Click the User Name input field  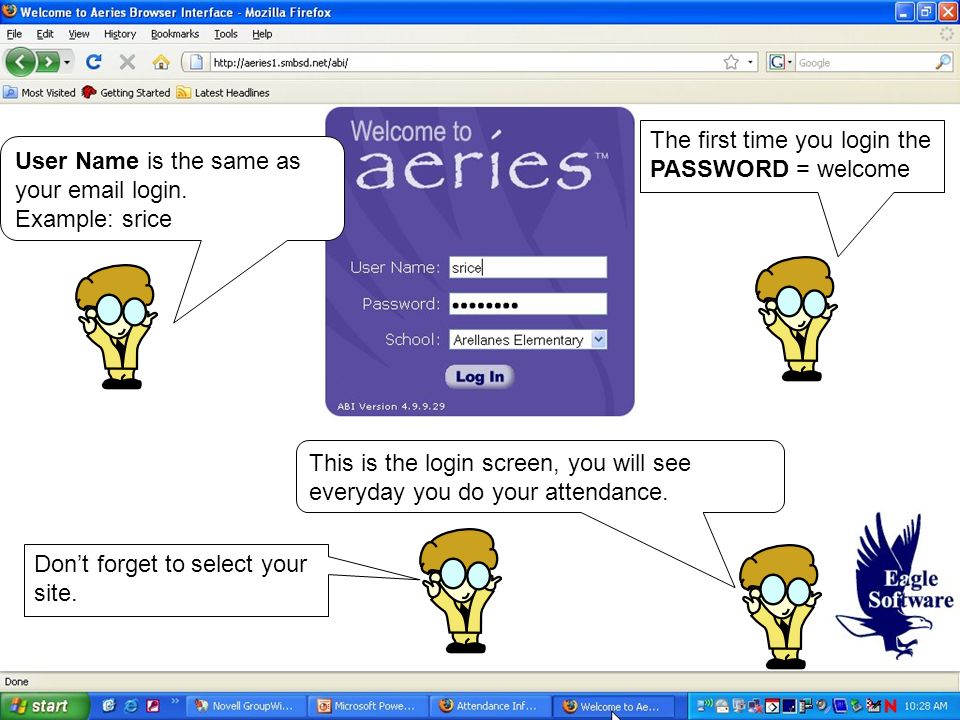point(528,268)
